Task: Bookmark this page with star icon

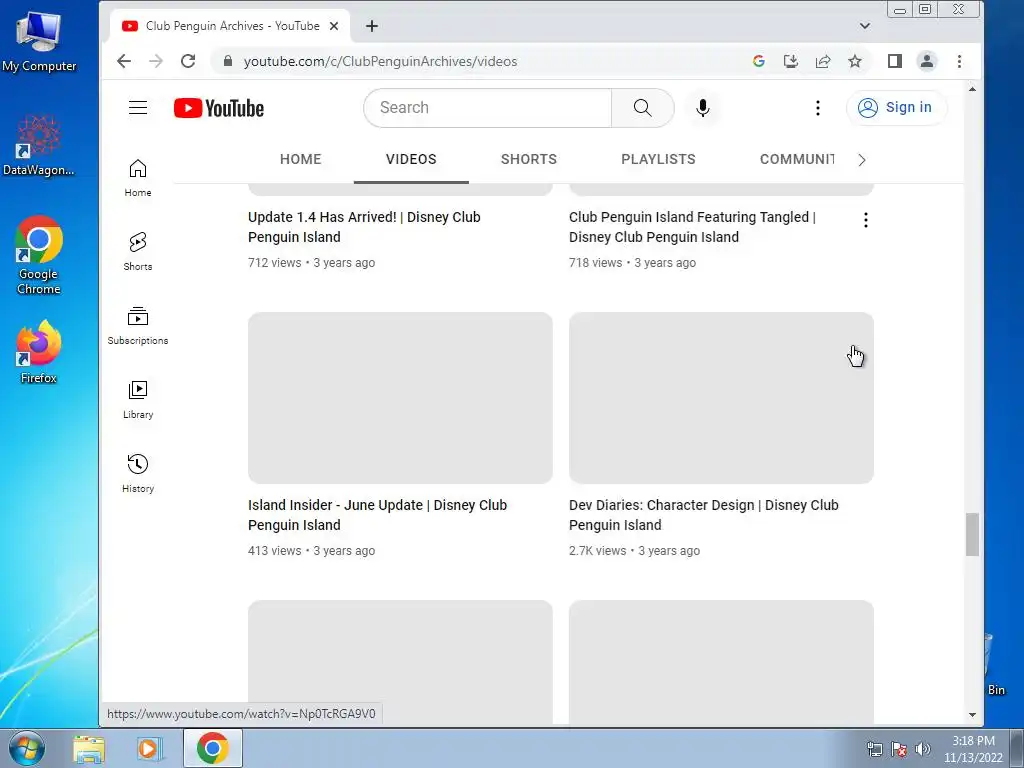Action: [855, 61]
